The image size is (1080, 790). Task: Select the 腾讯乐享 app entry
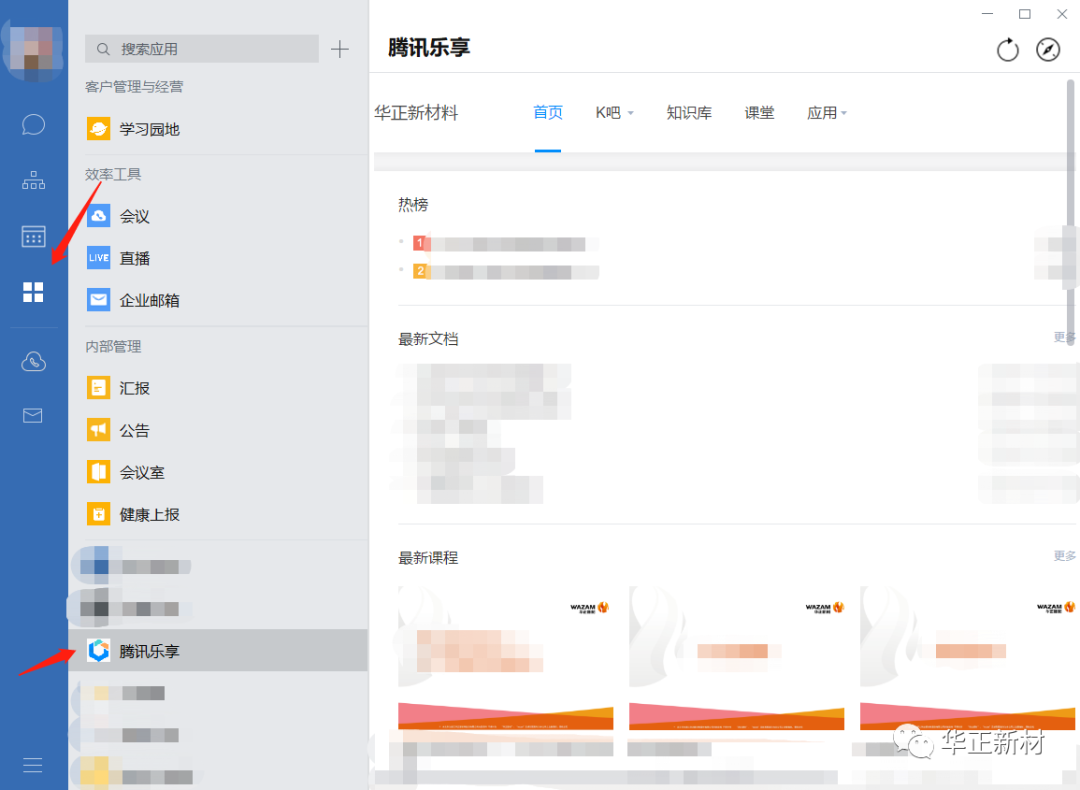[218, 650]
